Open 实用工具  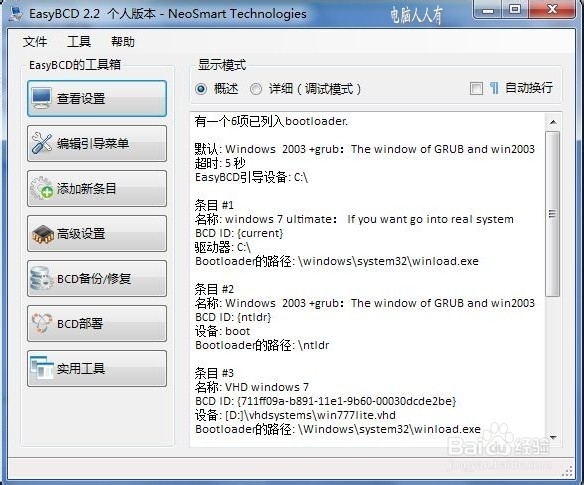[x=97, y=368]
